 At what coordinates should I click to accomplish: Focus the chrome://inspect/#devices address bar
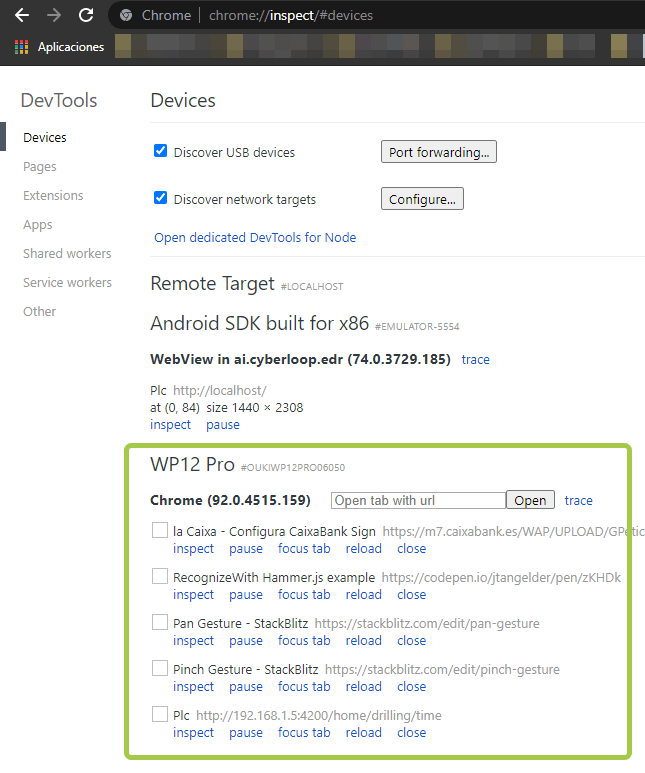tap(290, 15)
